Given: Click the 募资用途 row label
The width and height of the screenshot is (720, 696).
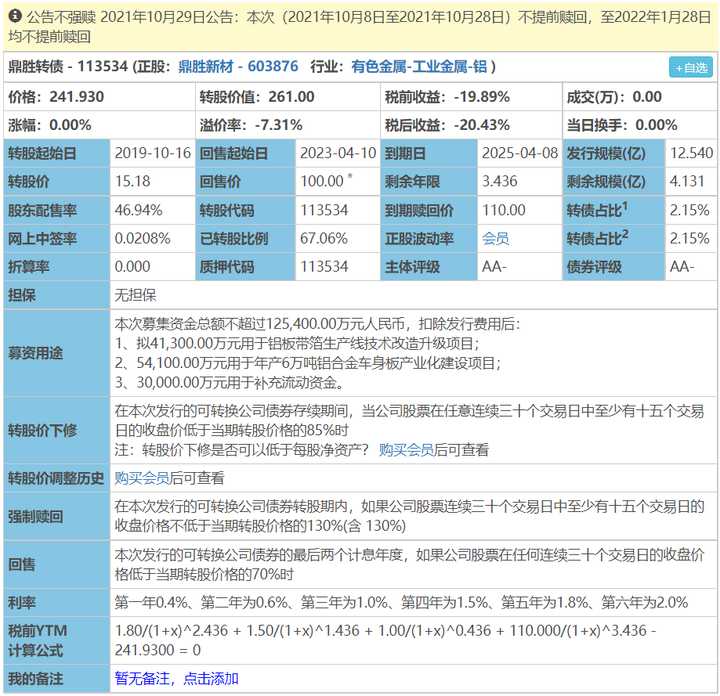Looking at the screenshot, I should click(x=35, y=353).
